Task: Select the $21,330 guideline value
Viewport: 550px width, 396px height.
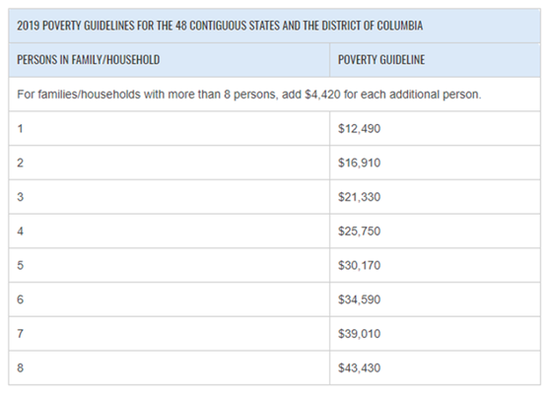Action: (359, 197)
